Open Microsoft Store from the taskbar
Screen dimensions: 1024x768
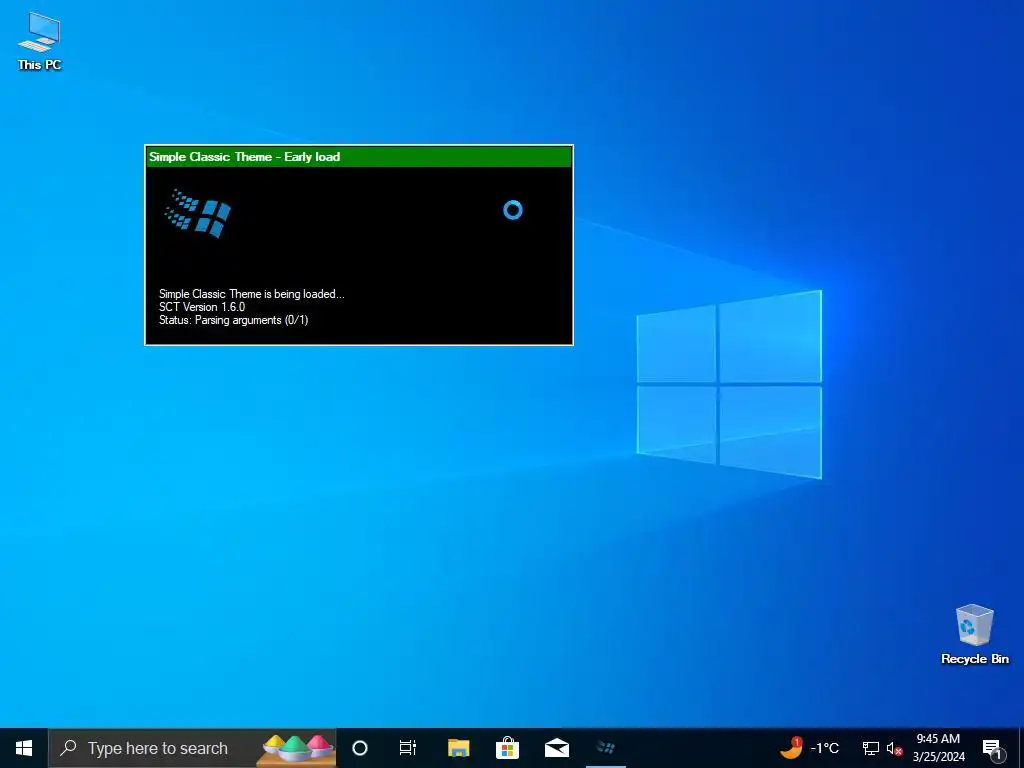(507, 748)
